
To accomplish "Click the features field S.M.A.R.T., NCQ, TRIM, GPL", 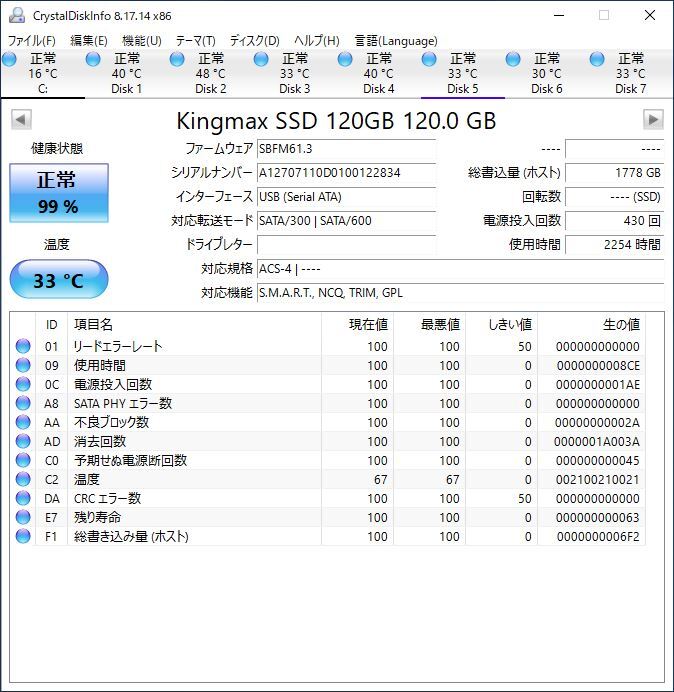I will tap(460, 293).
